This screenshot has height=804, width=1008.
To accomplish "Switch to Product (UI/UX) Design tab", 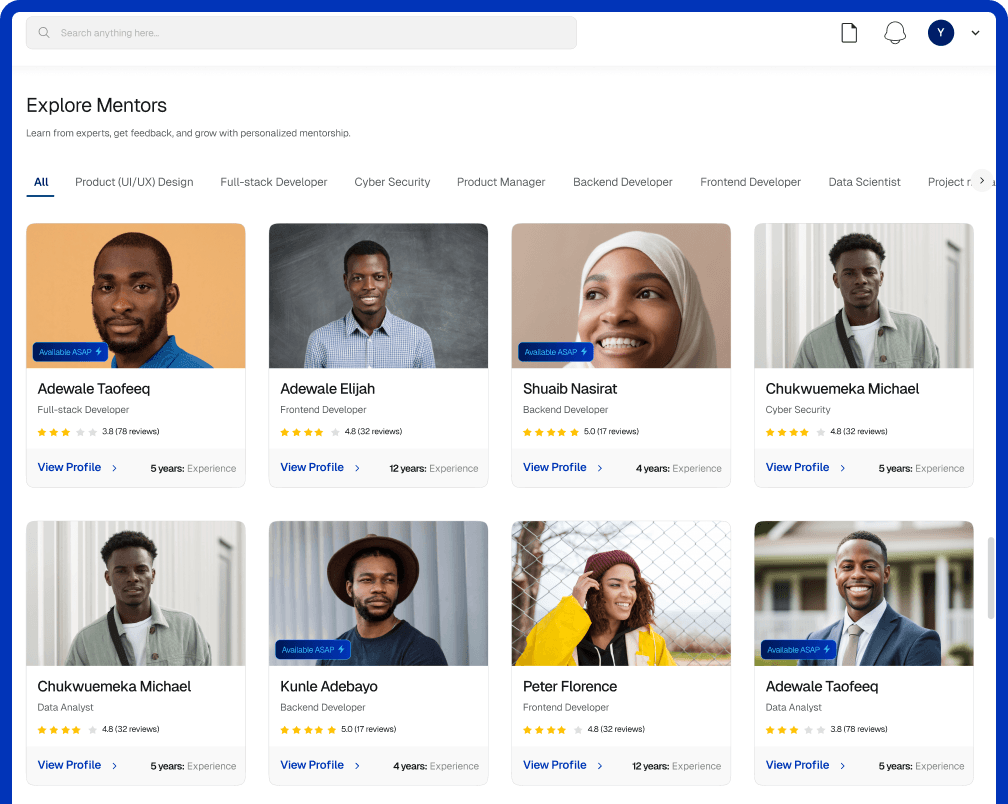I will click(x=134, y=182).
